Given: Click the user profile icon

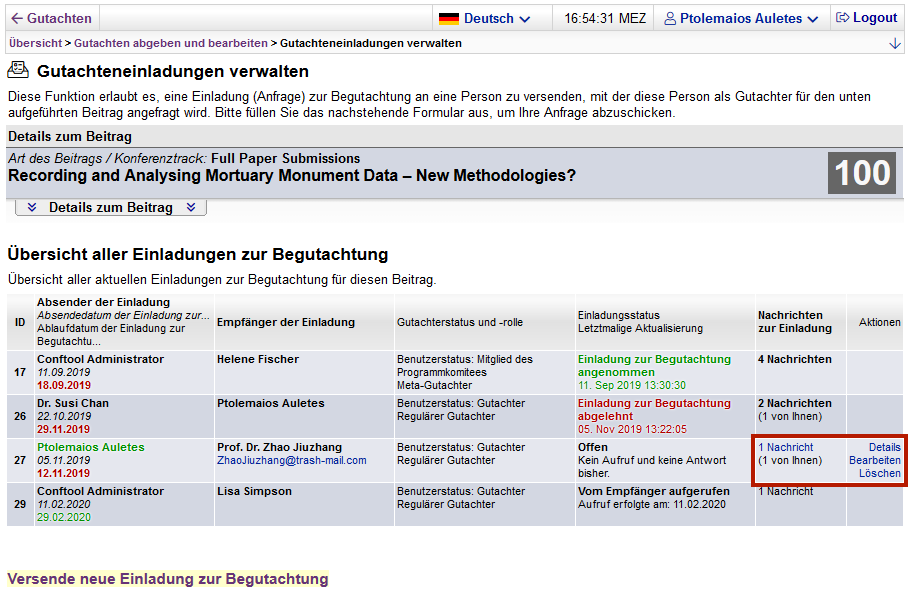Looking at the screenshot, I should click(670, 18).
